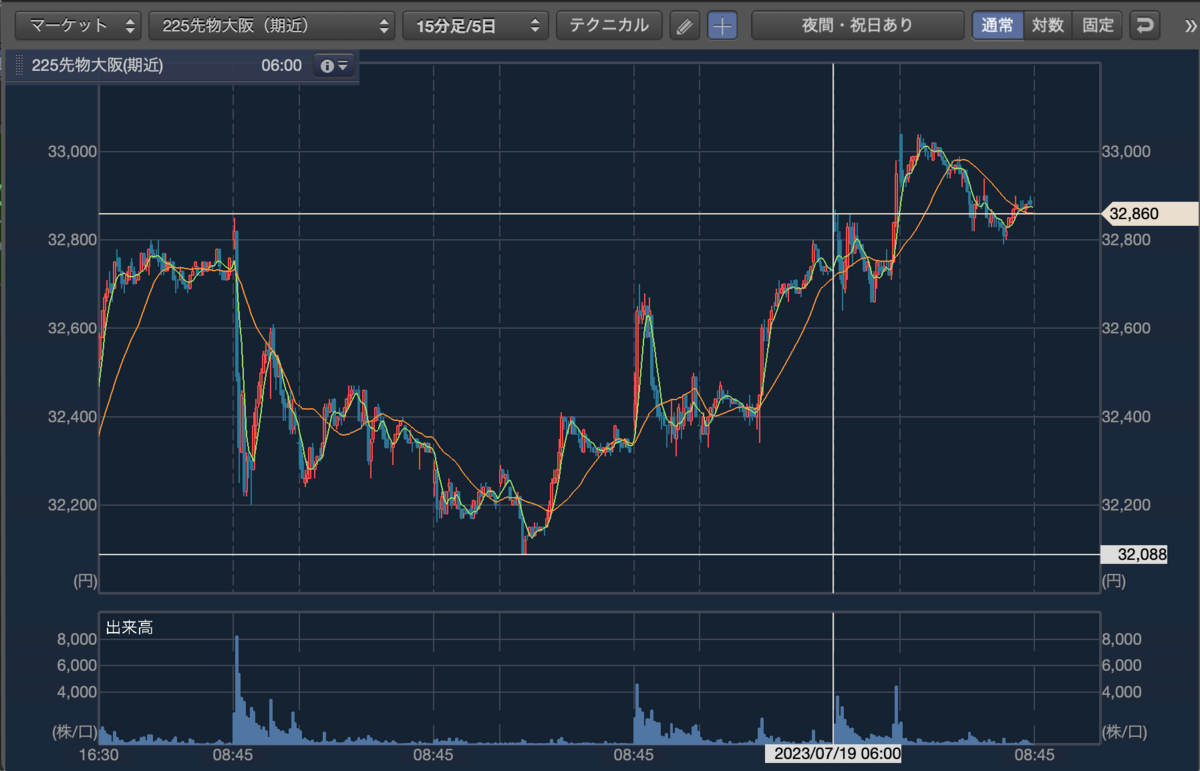Click the 225先物大阪(期近) legend label
This screenshot has height=771, width=1200.
point(97,66)
